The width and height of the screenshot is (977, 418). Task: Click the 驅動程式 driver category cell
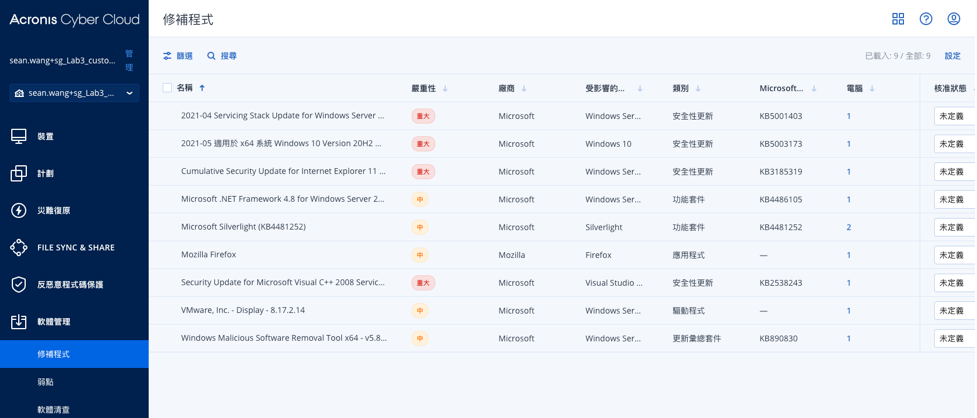click(689, 310)
